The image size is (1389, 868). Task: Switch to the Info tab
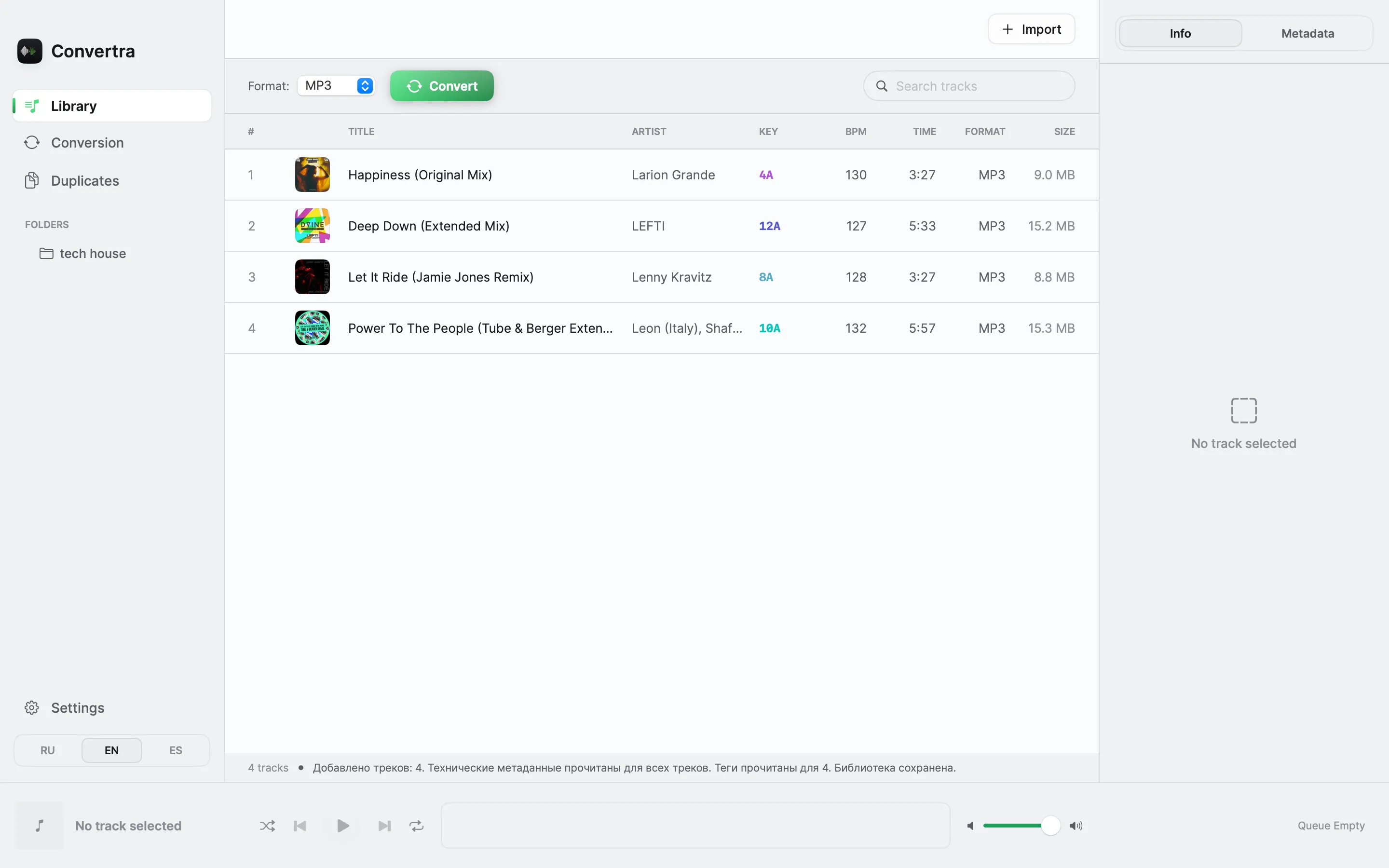[1181, 33]
